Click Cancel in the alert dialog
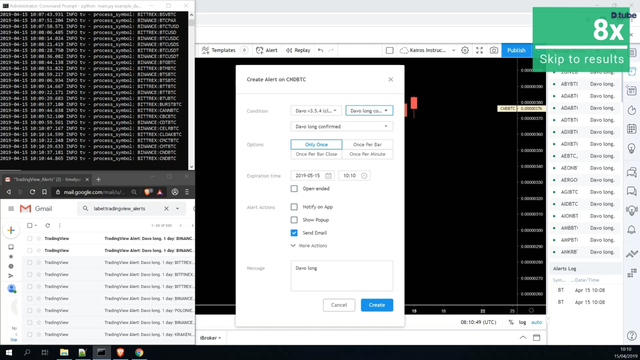The image size is (640, 360). (x=339, y=305)
